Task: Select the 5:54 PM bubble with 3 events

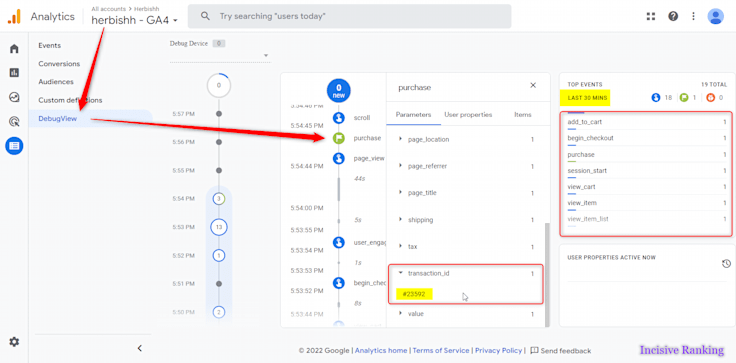Action: click(218, 199)
